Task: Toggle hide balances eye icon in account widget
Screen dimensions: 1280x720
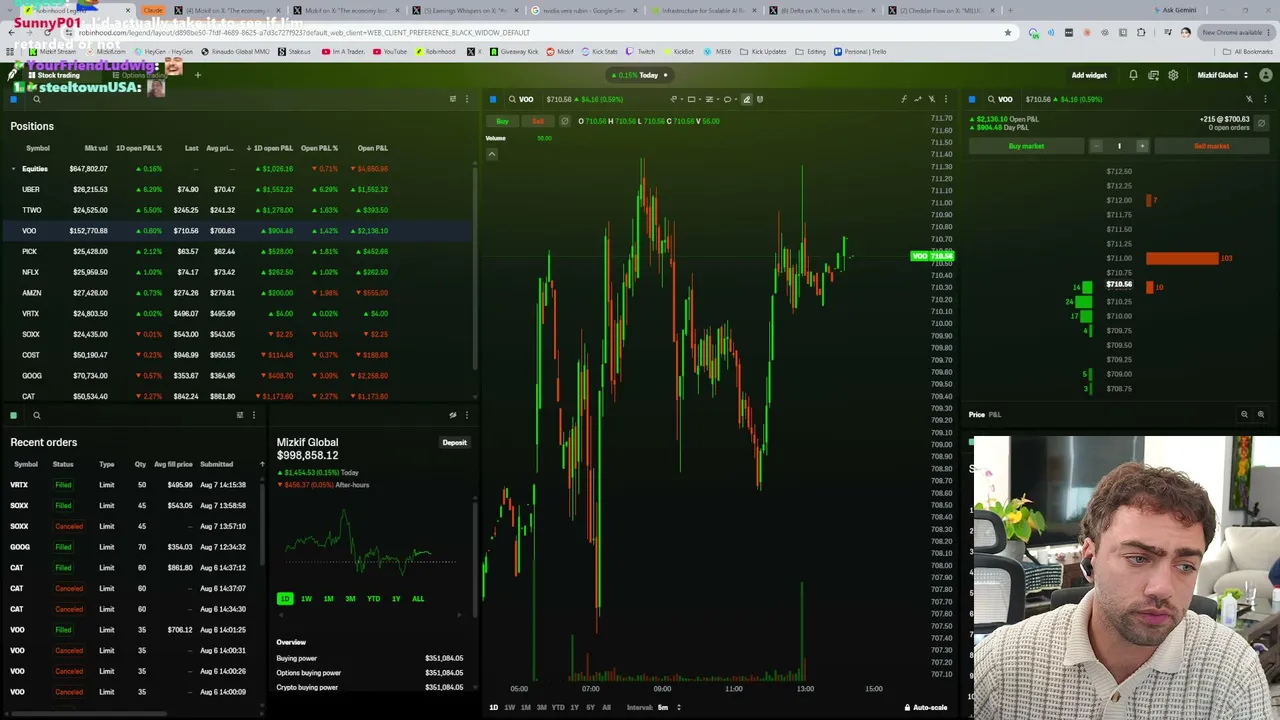Action: tap(453, 415)
